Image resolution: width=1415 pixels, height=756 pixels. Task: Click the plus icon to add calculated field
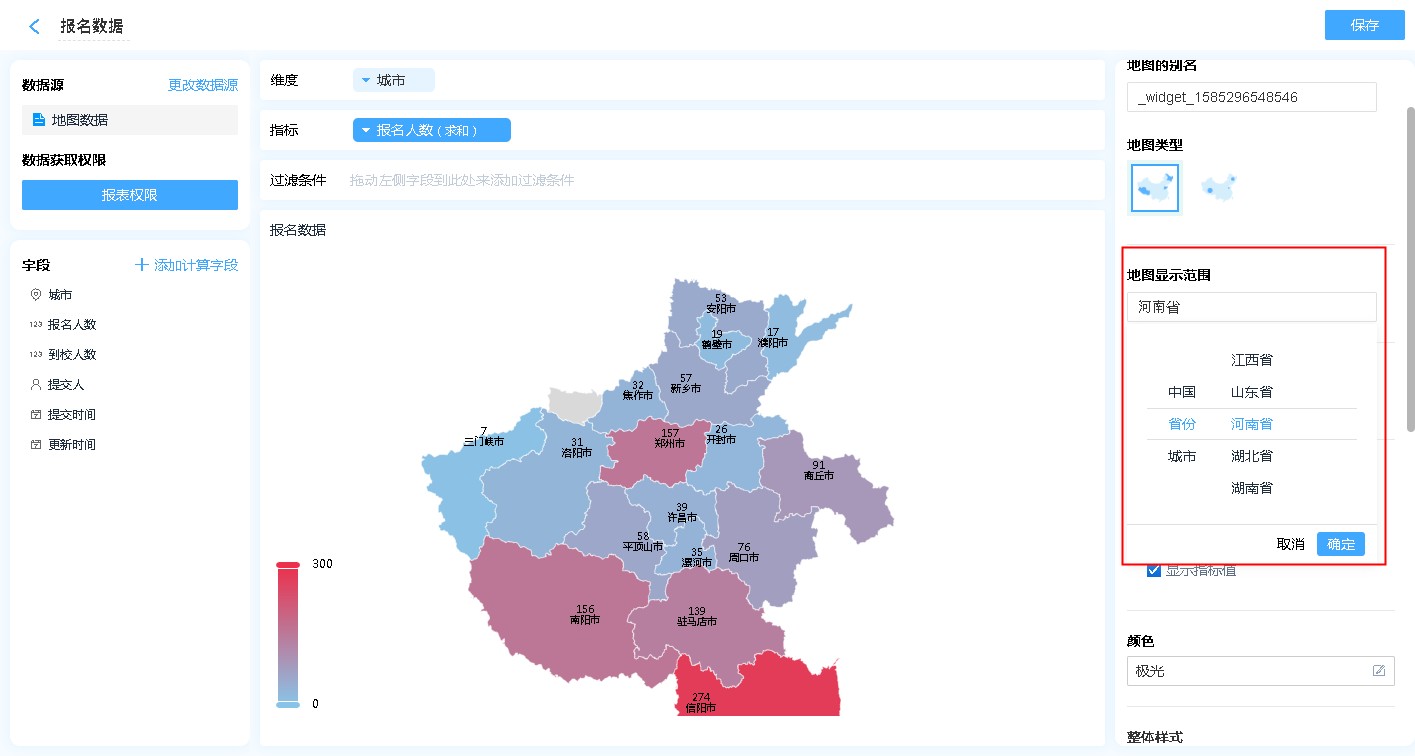click(141, 265)
